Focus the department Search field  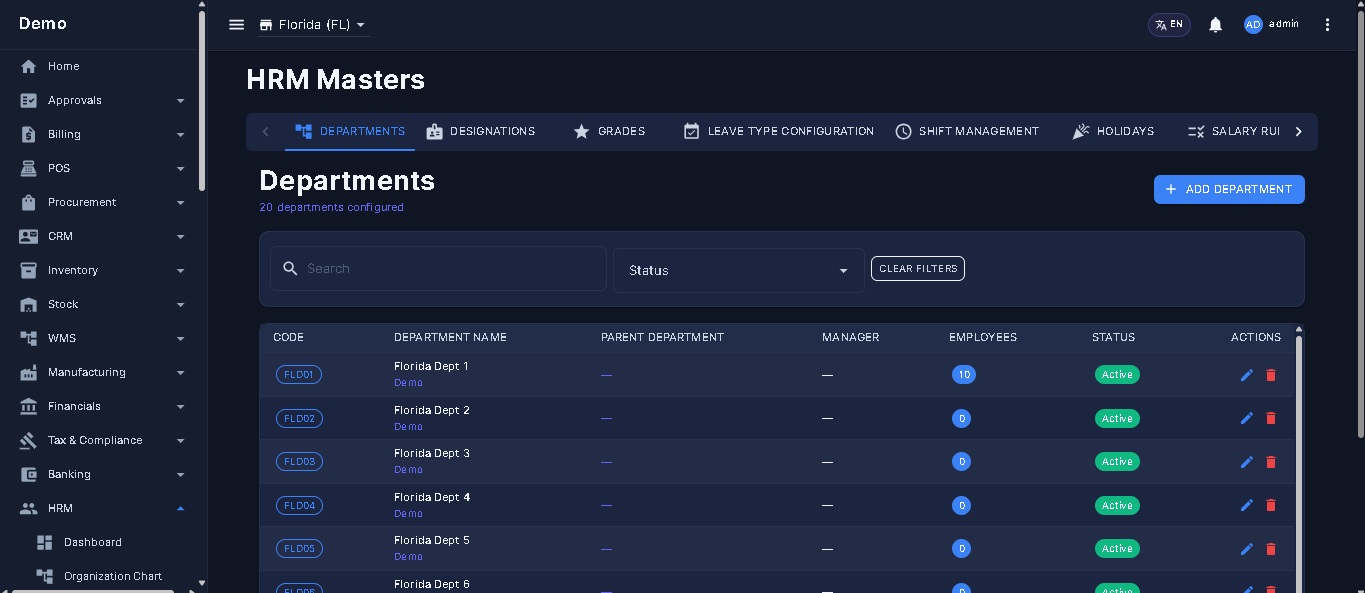click(438, 269)
